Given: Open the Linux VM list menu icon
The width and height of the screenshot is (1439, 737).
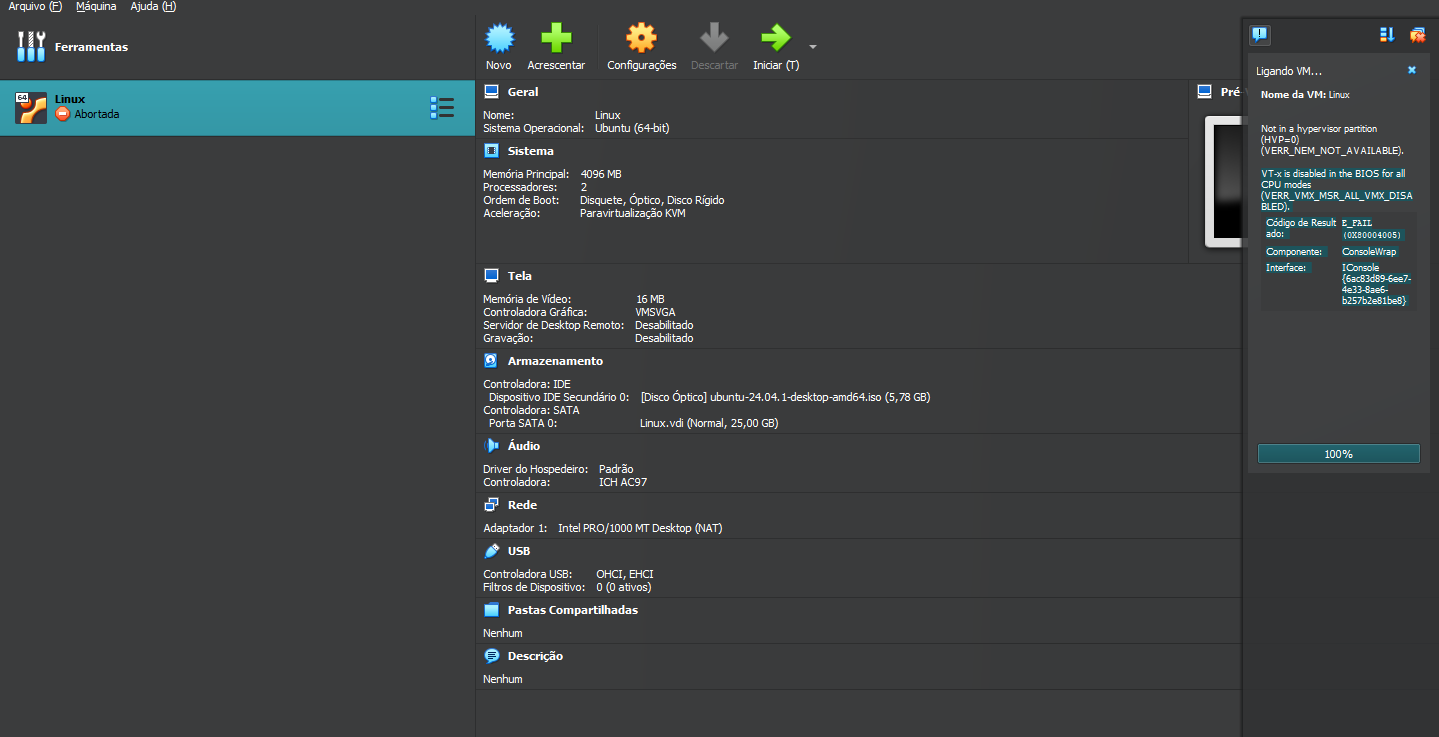Looking at the screenshot, I should 442,108.
